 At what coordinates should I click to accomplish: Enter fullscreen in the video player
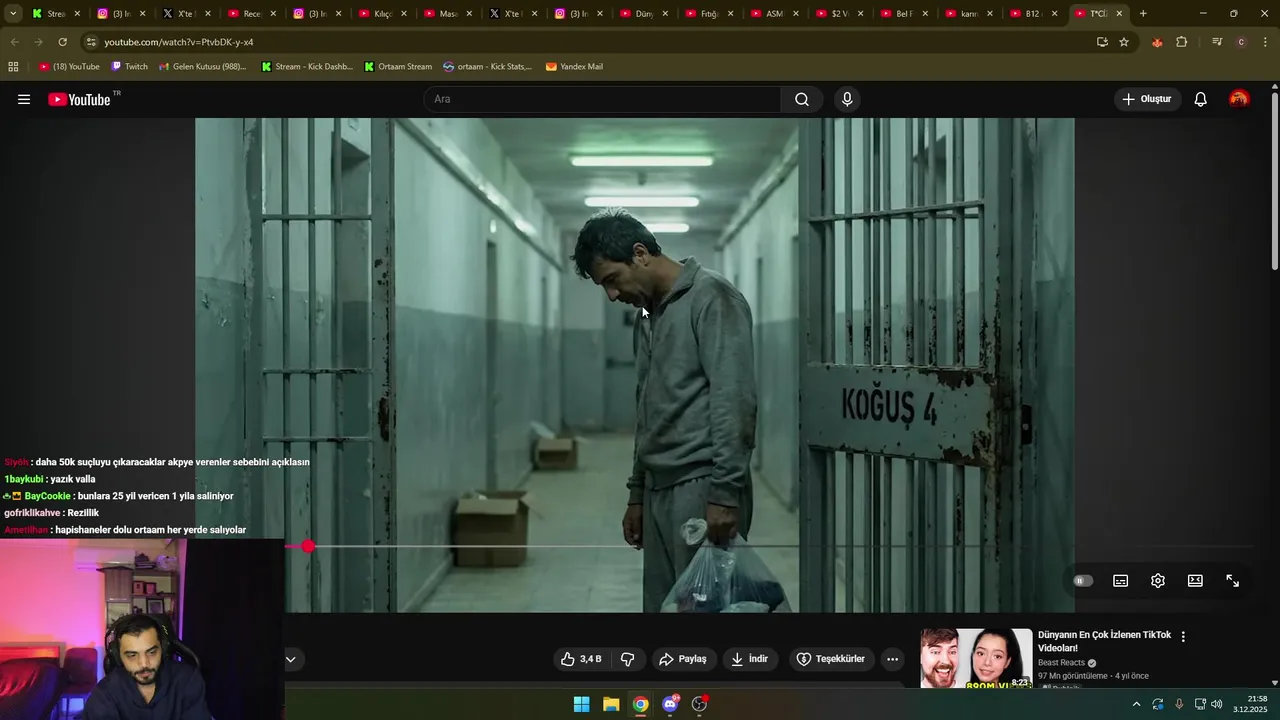(1233, 581)
